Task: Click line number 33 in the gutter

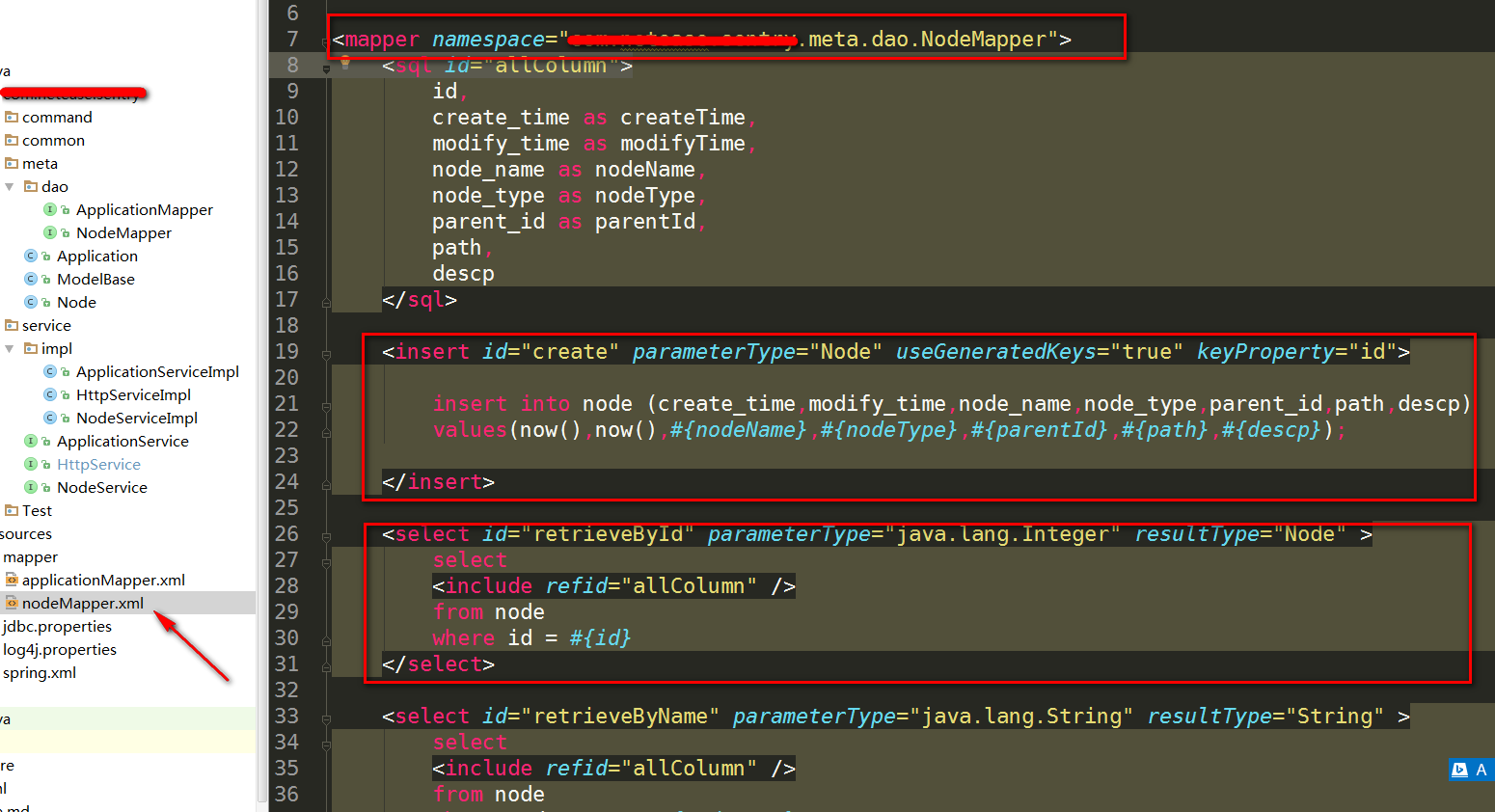Action: click(286, 716)
